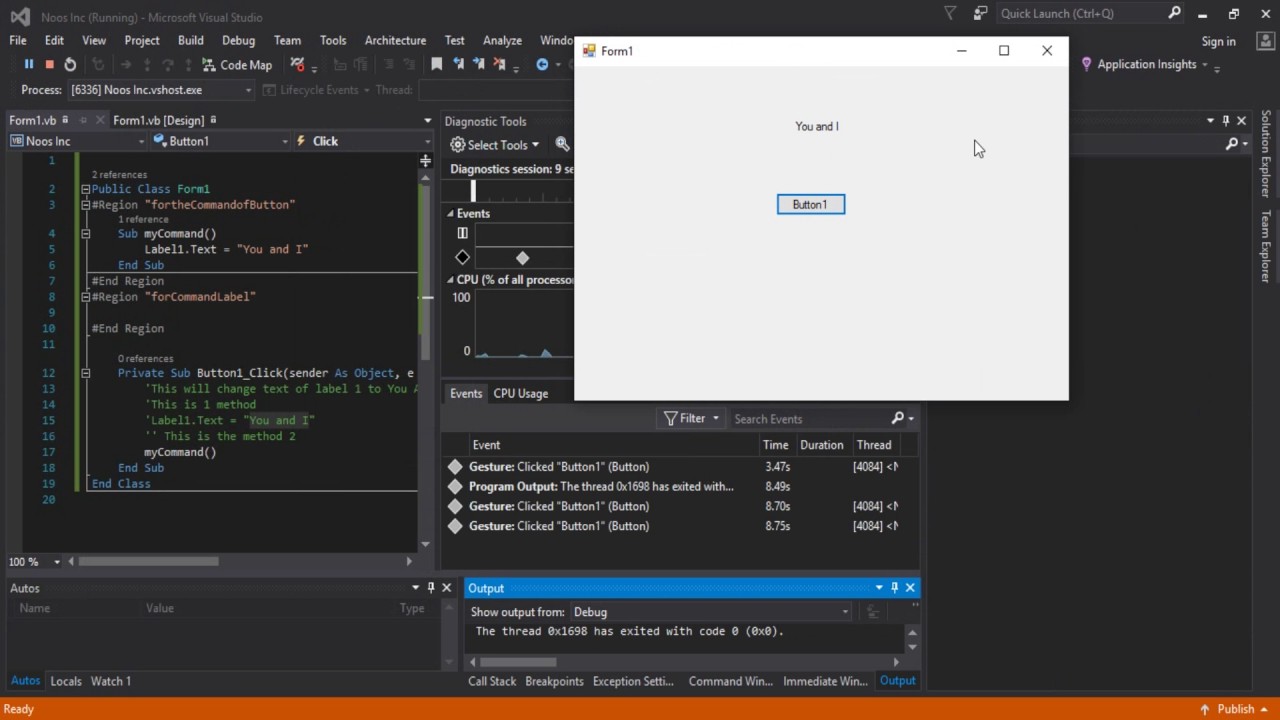Switch to the Form1.vb [Design] tab
Screen dimensions: 1280x720
(158, 120)
